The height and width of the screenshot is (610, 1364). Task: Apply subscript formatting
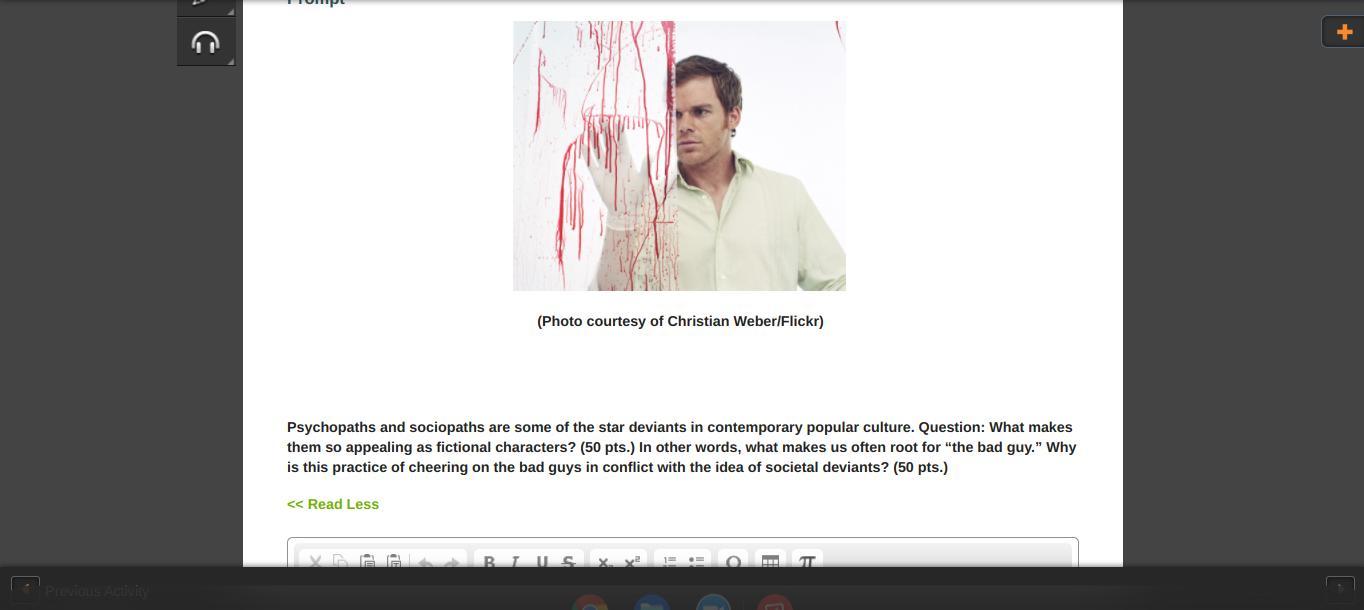pyautogui.click(x=605, y=562)
